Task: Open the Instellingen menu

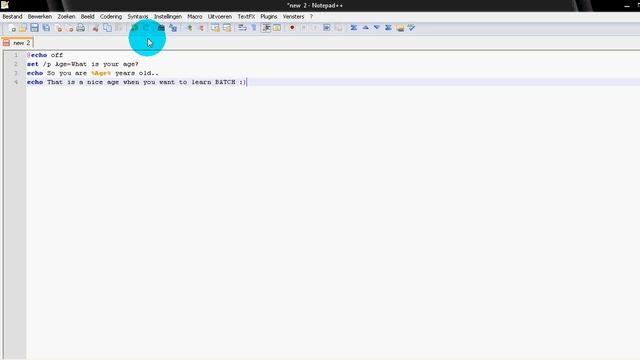Action: (x=168, y=16)
